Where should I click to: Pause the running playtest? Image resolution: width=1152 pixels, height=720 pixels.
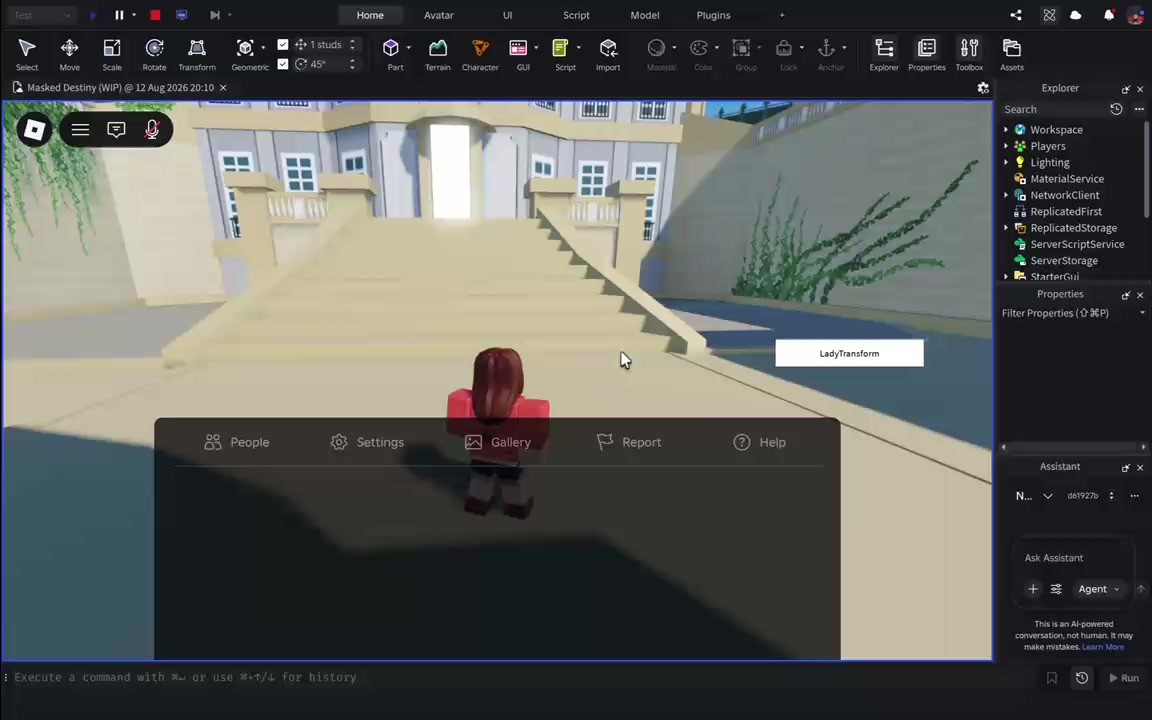coord(119,15)
